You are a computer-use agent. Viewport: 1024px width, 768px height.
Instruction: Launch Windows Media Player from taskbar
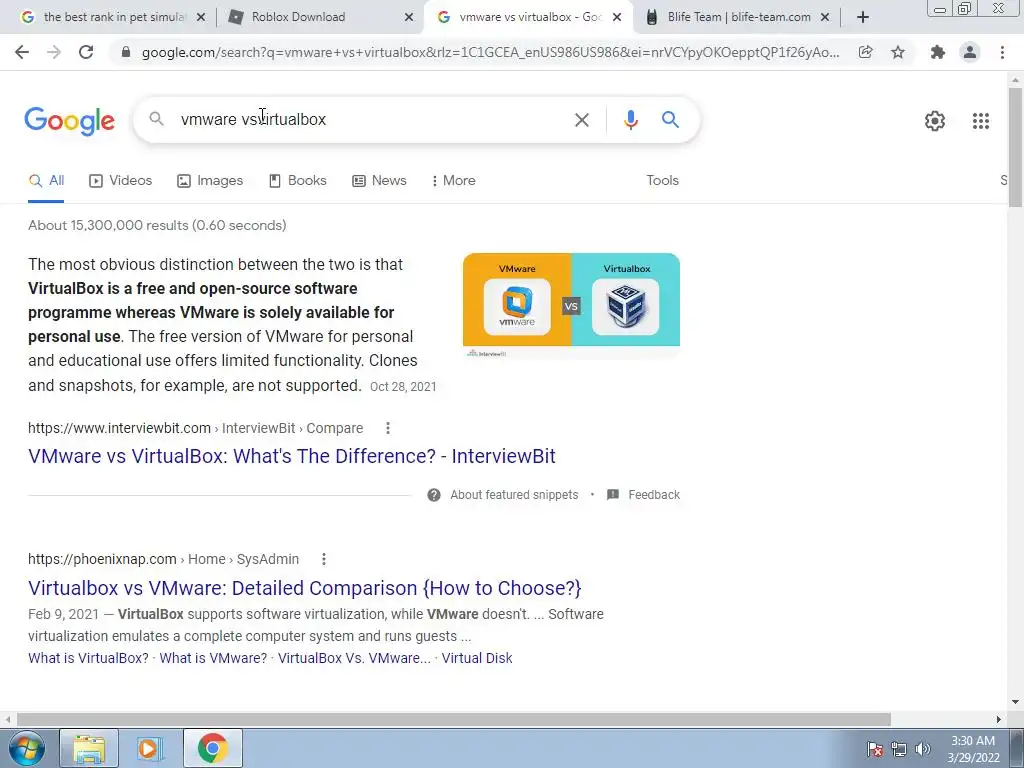click(150, 748)
